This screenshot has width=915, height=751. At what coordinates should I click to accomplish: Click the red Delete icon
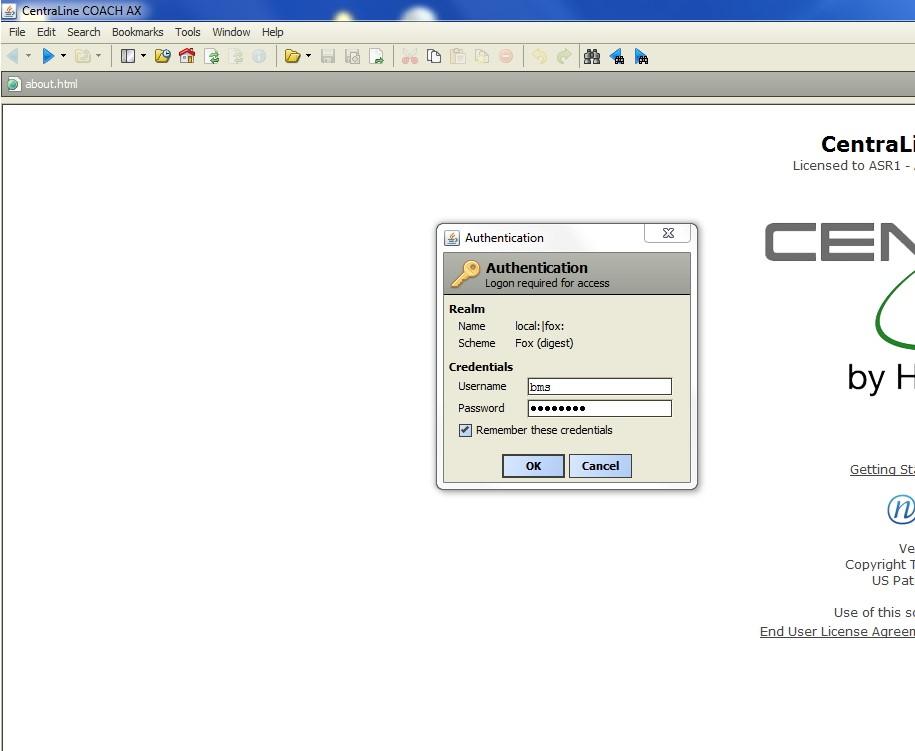point(506,57)
